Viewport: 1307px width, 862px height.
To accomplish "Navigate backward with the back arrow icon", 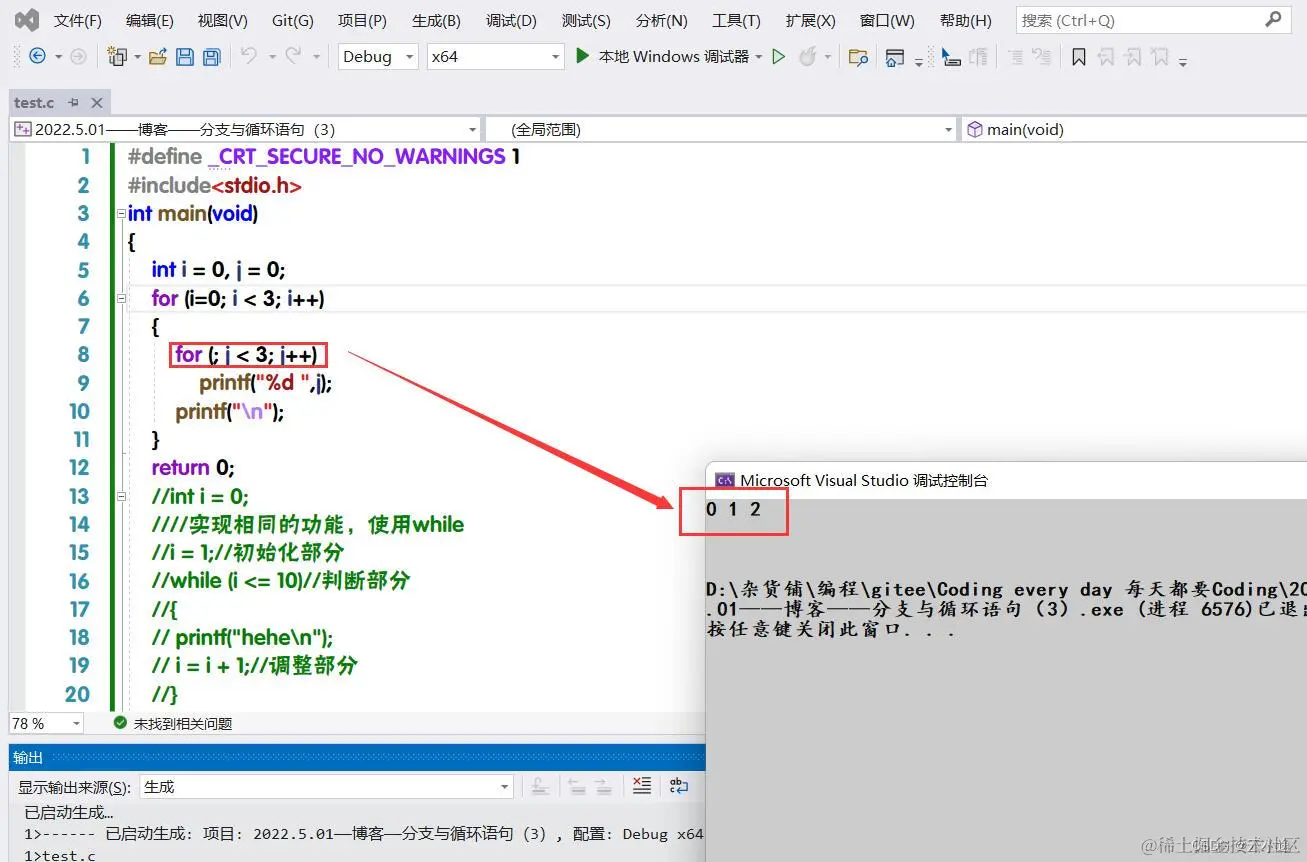I will (x=37, y=57).
